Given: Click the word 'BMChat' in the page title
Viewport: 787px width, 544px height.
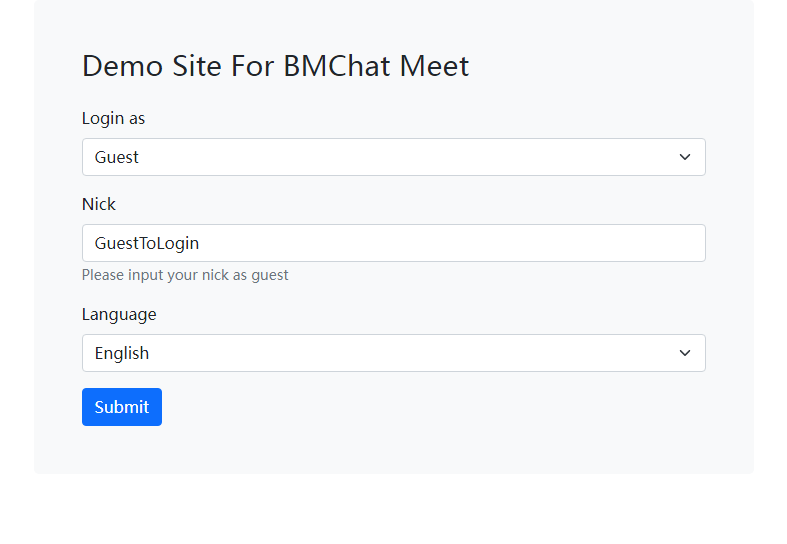Looking at the screenshot, I should [337, 66].
